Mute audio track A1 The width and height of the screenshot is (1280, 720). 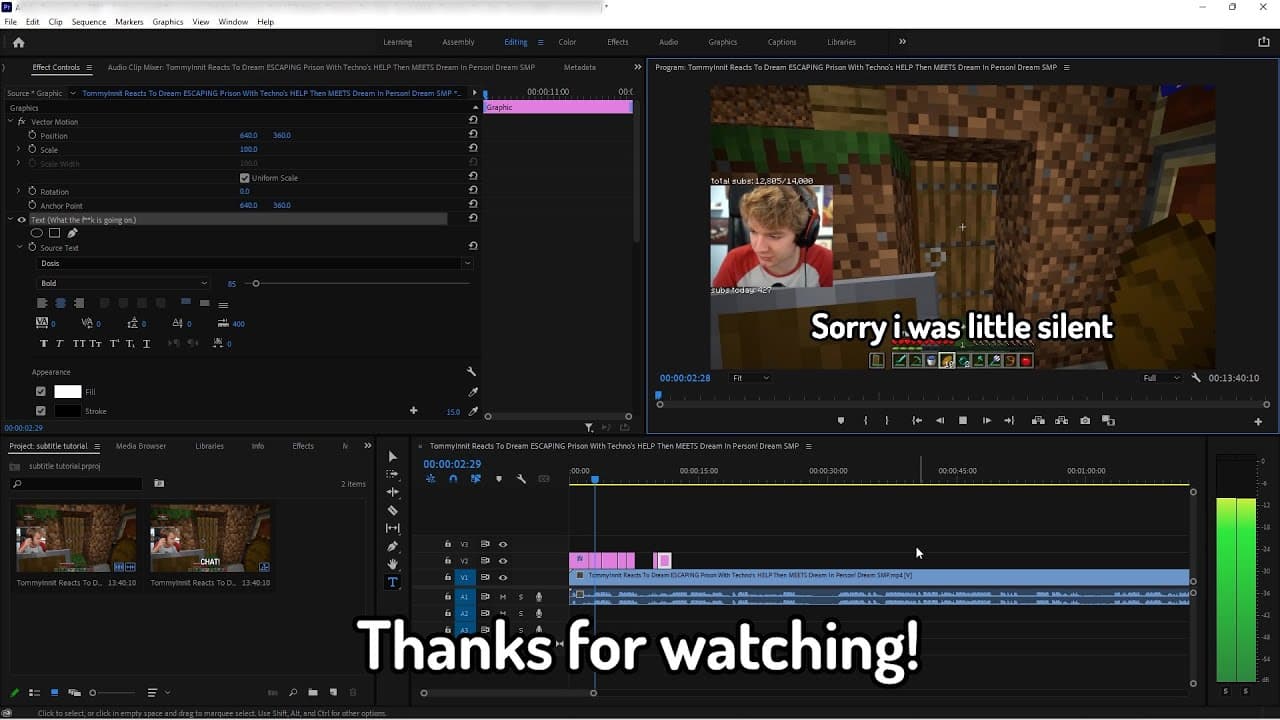(503, 597)
